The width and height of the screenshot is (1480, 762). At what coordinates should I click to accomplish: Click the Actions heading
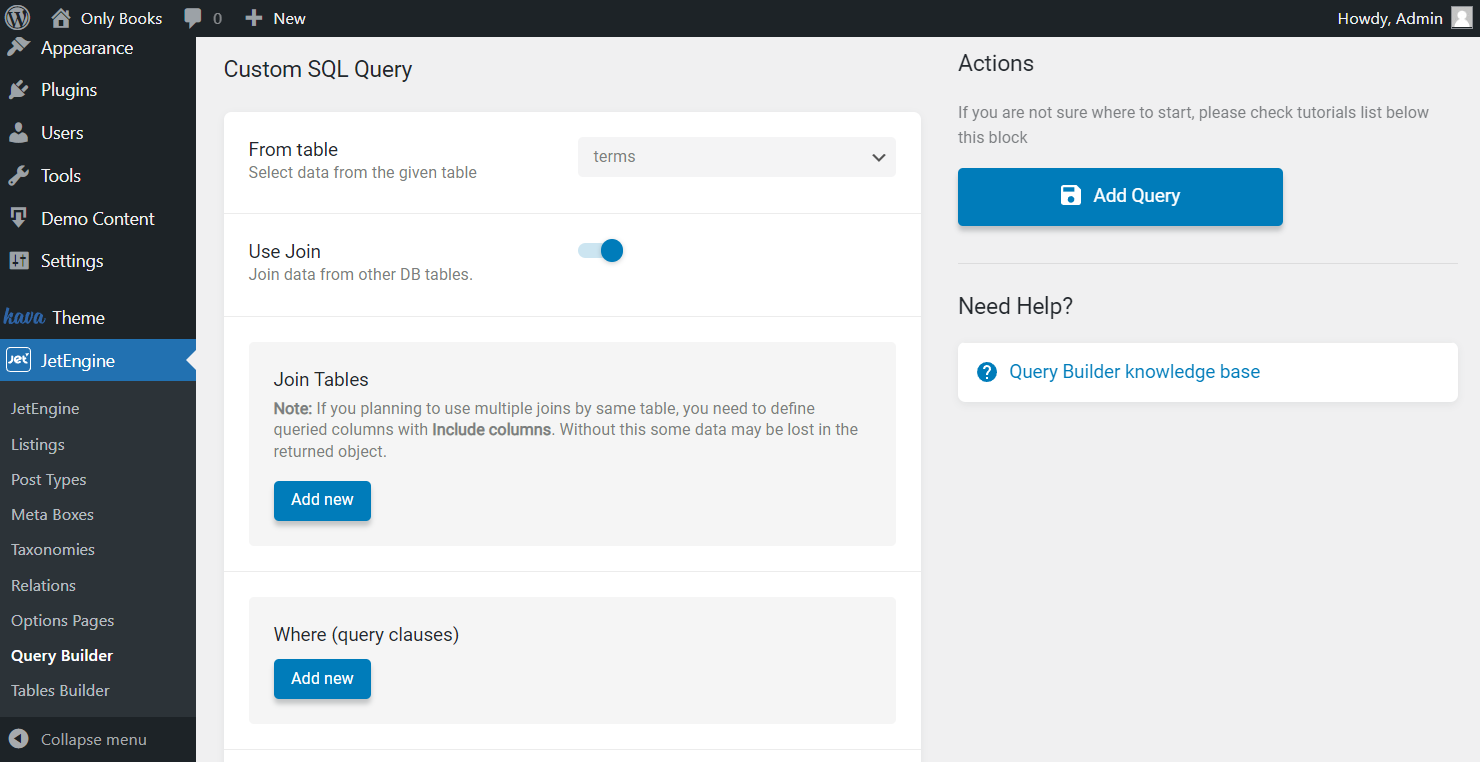pos(996,63)
